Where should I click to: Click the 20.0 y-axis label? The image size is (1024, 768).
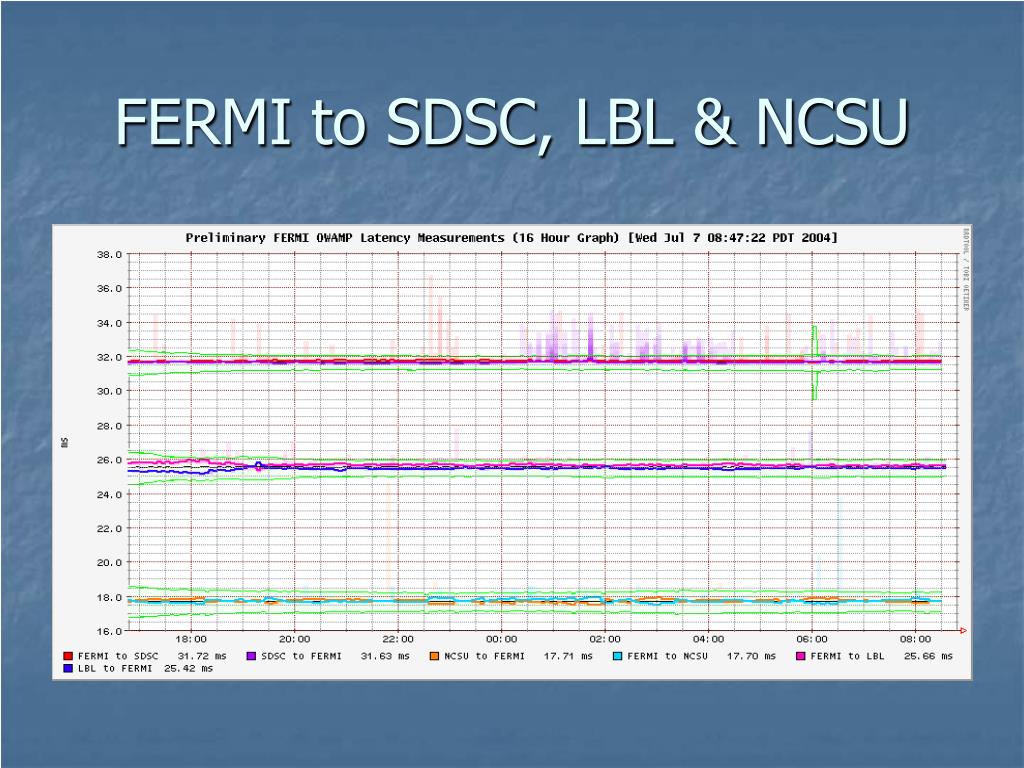click(109, 562)
